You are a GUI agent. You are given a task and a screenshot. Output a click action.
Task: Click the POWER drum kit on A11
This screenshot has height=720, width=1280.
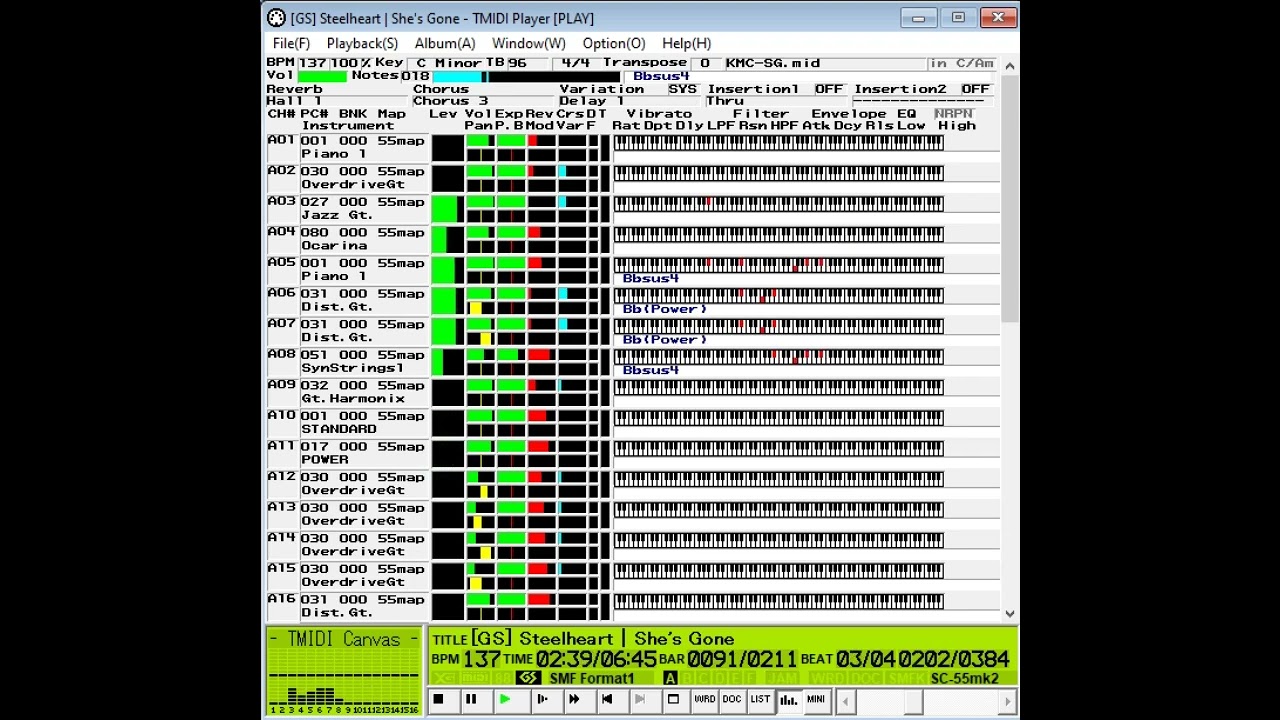click(x=325, y=460)
